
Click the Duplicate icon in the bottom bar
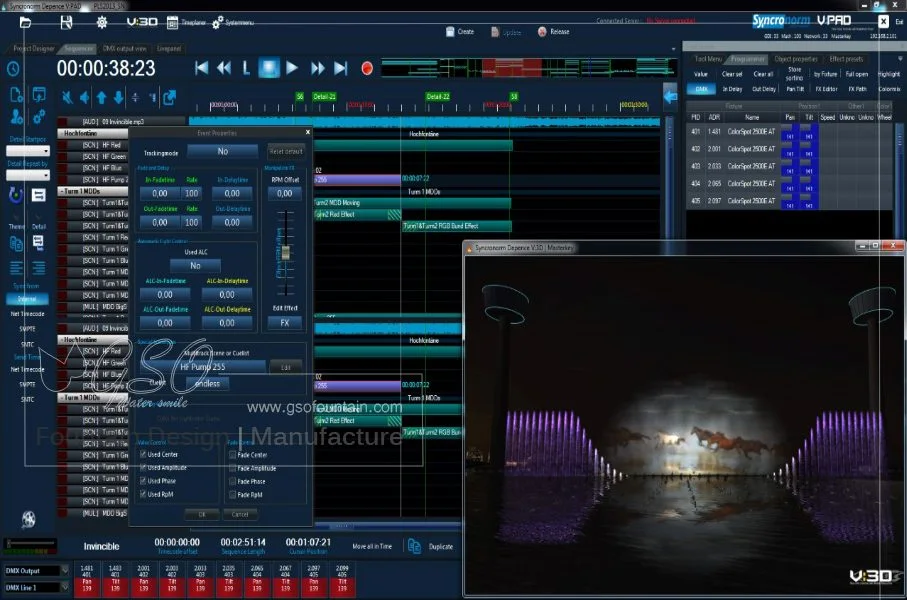pos(414,546)
